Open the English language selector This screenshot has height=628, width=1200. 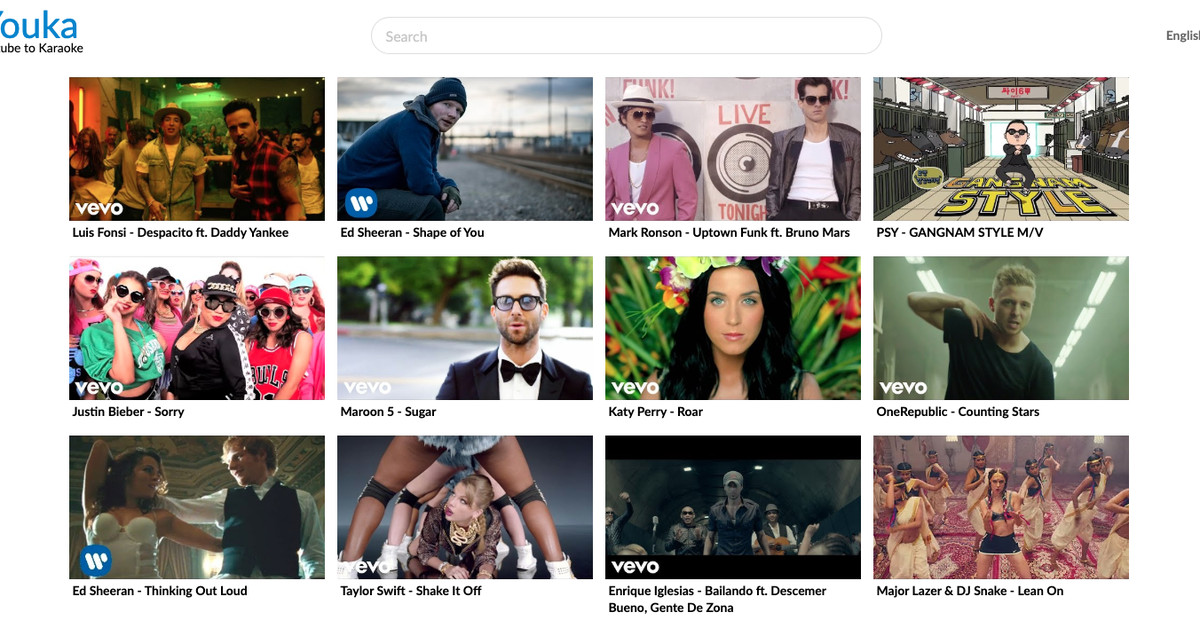click(1183, 36)
